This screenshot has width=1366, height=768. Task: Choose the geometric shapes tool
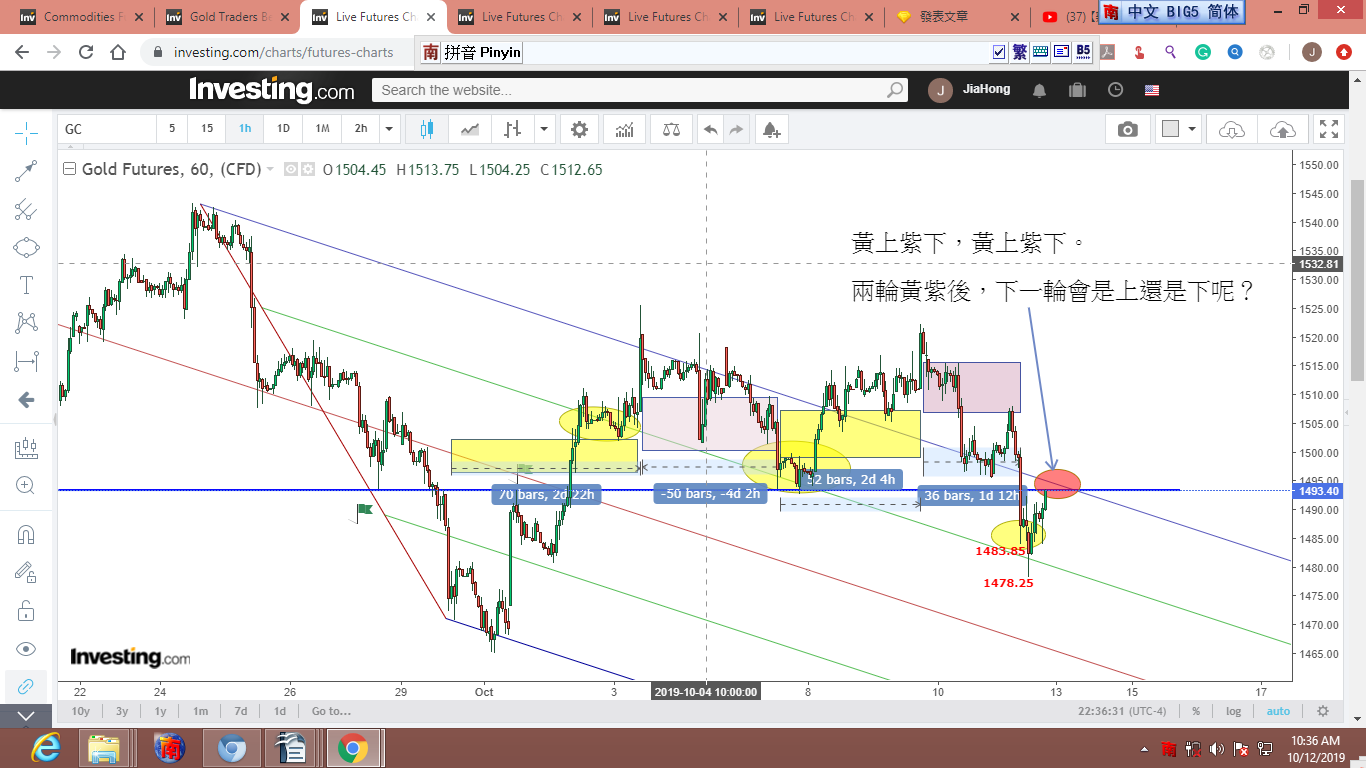coord(26,247)
